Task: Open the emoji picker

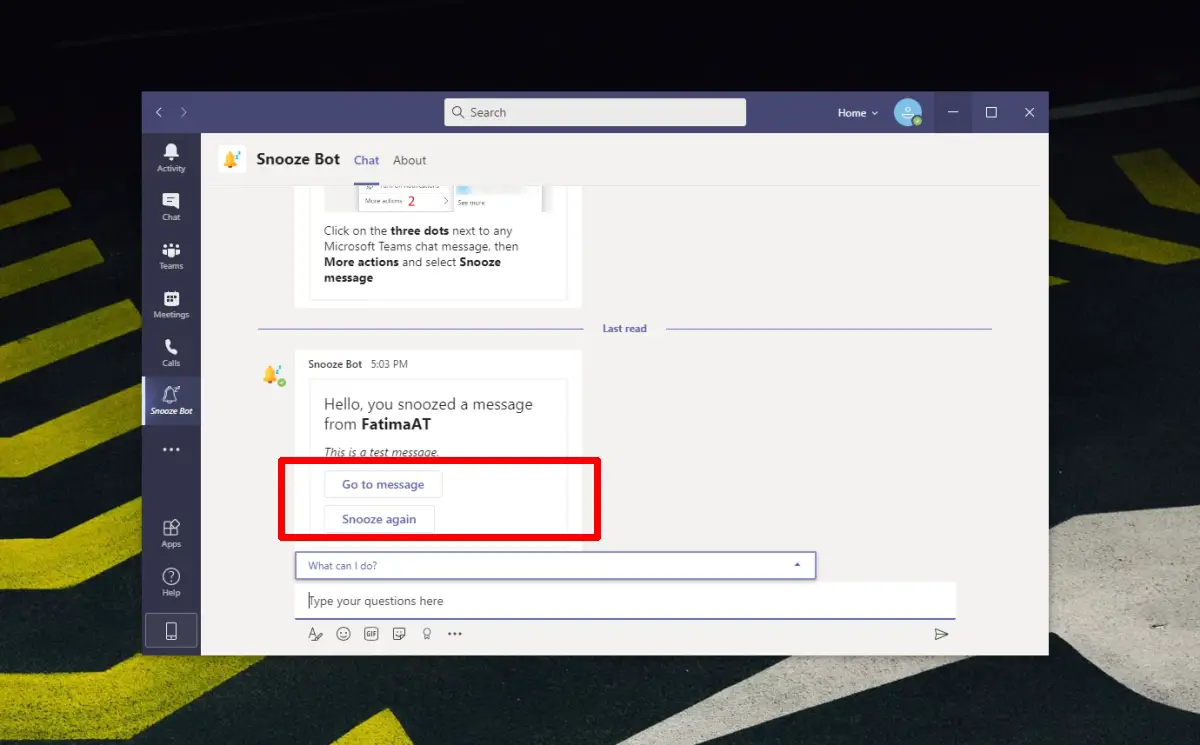Action: tap(343, 634)
